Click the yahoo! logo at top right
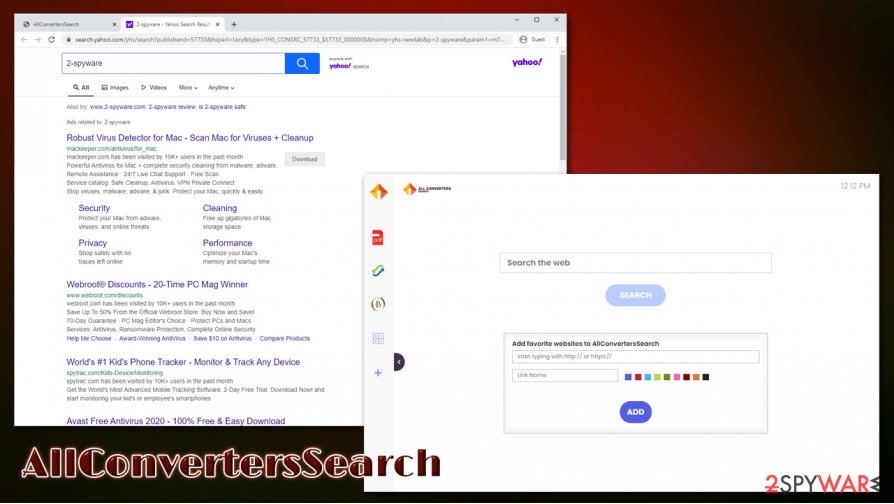Screen dimensions: 894x504 pos(527,62)
